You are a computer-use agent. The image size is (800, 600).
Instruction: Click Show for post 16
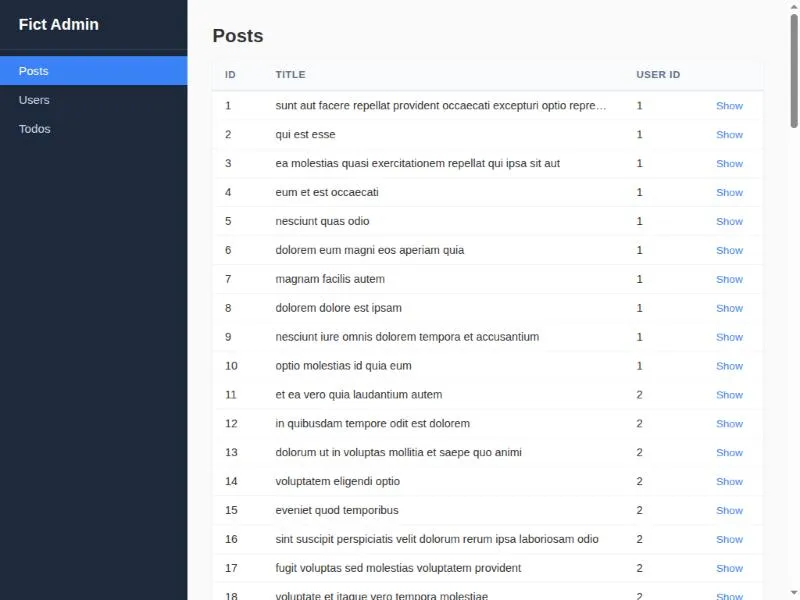coord(729,539)
